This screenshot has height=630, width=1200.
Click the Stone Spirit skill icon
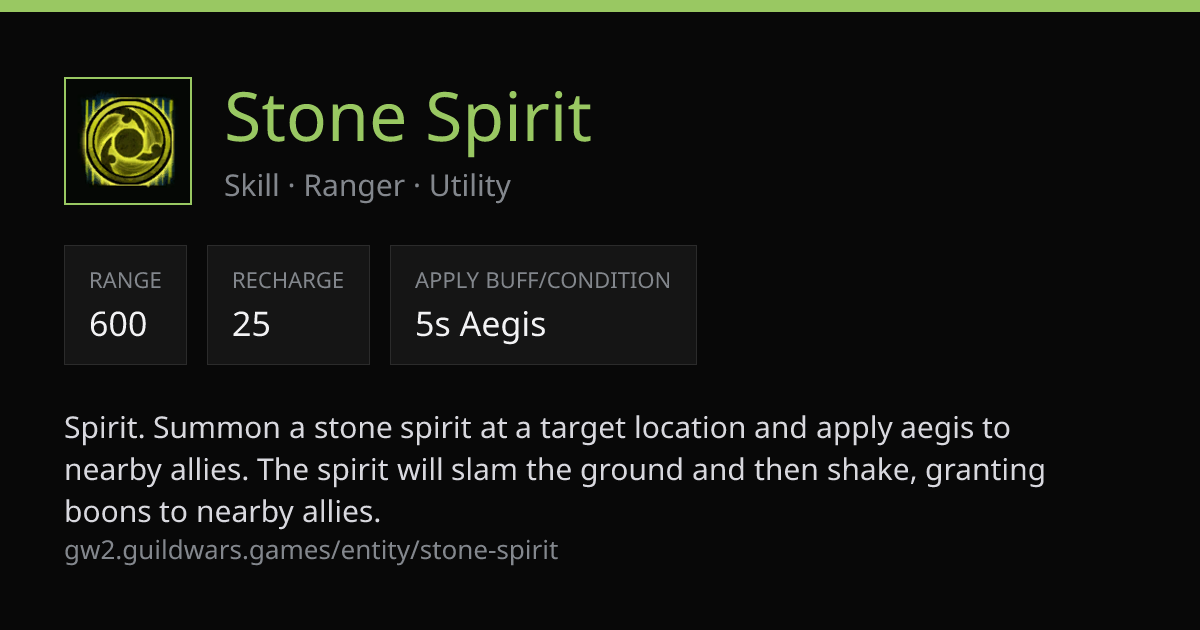click(x=128, y=141)
